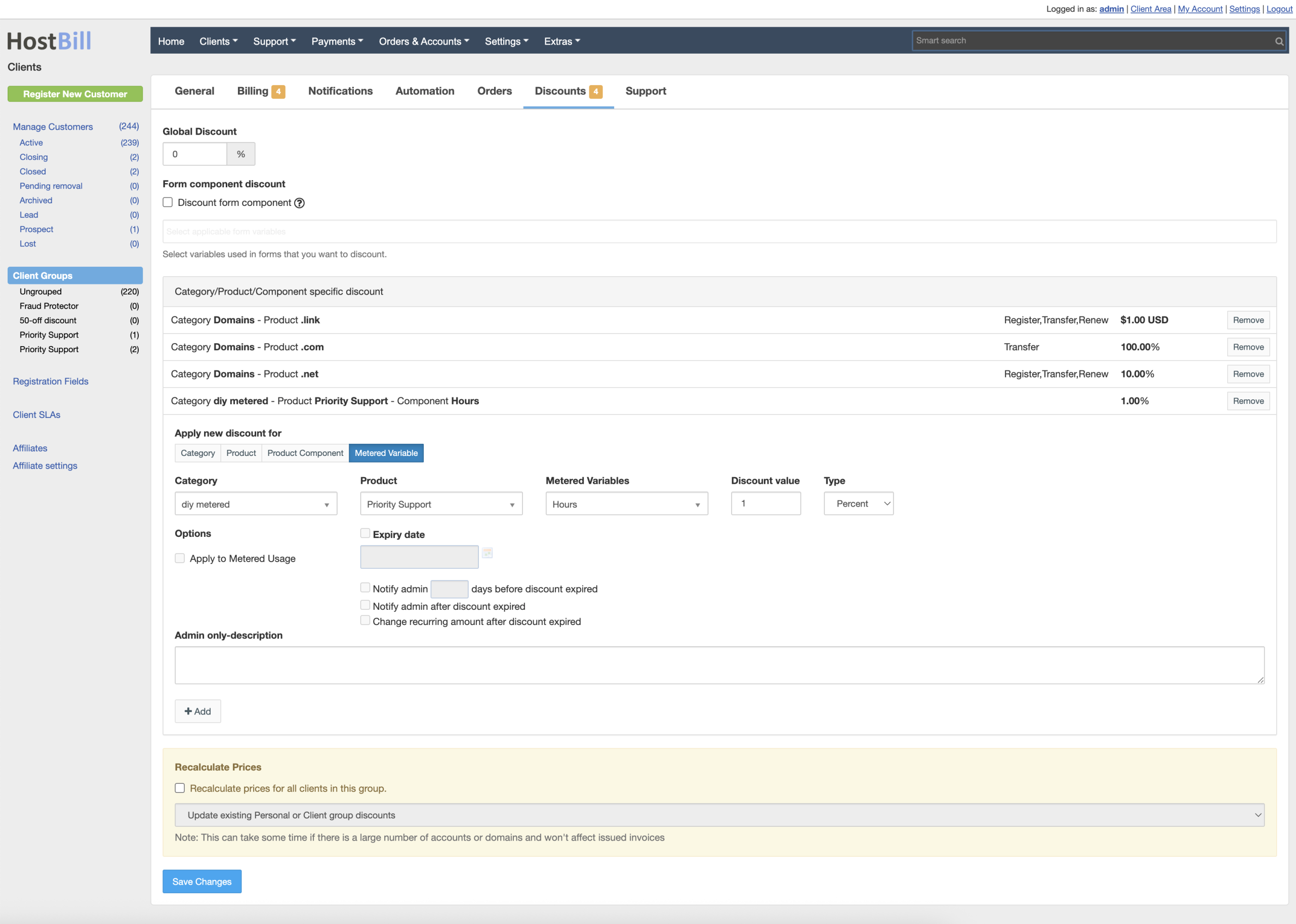Image resolution: width=1296 pixels, height=924 pixels.
Task: Click the Add discount button
Action: (x=198, y=711)
